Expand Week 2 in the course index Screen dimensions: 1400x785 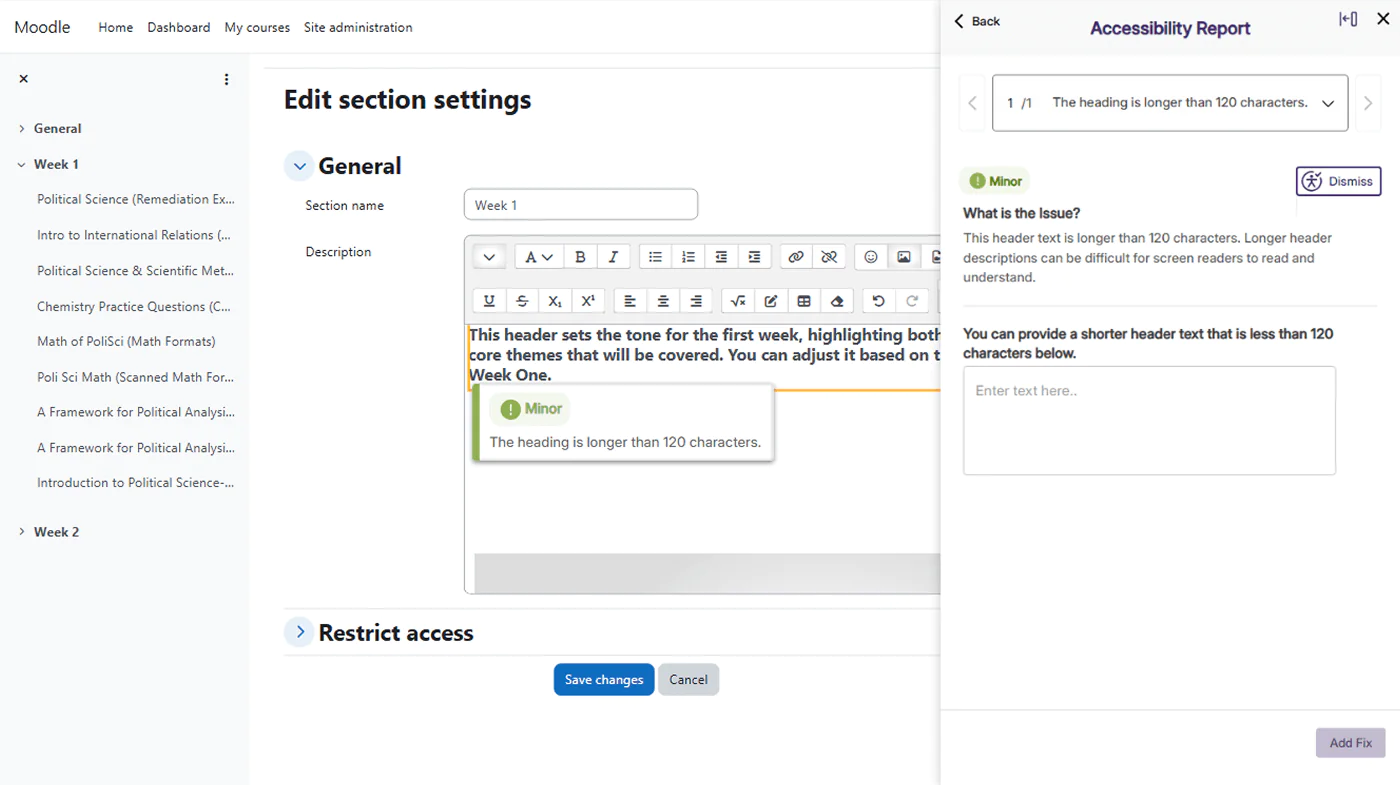22,532
